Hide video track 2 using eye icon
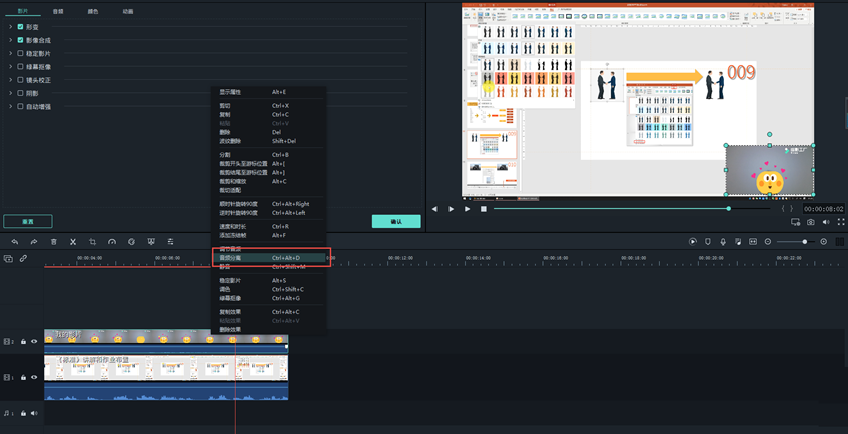 (34, 341)
